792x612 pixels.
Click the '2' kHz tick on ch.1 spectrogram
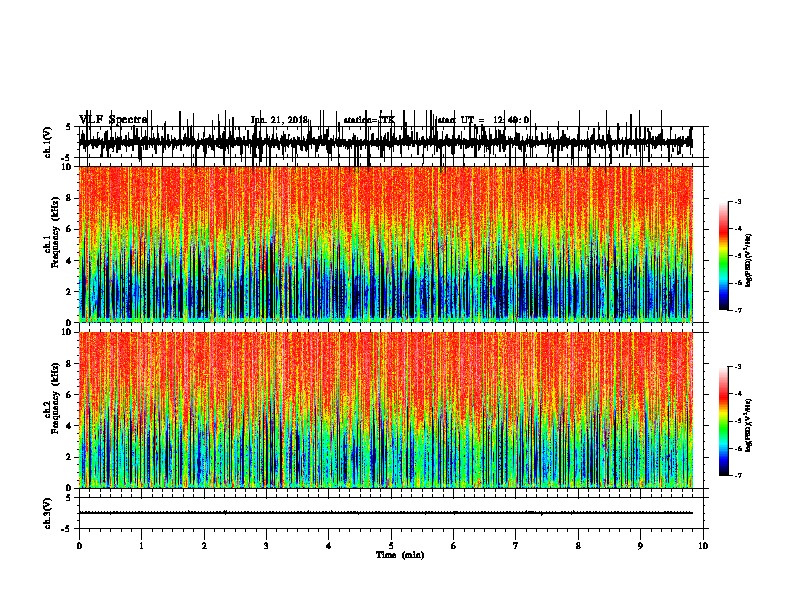click(x=70, y=291)
